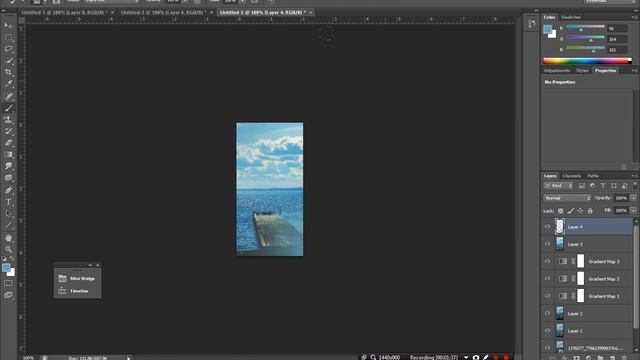Open Timeline panel
Viewport: 640px width, 360px height.
click(x=74, y=291)
